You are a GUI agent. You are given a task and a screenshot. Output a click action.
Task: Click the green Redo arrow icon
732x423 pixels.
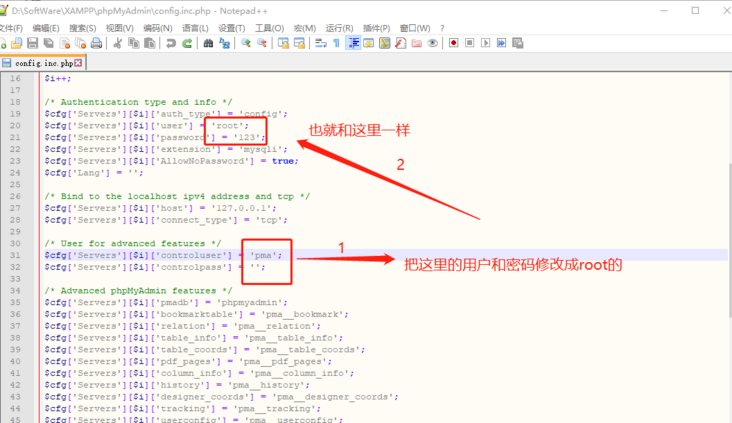pos(187,43)
